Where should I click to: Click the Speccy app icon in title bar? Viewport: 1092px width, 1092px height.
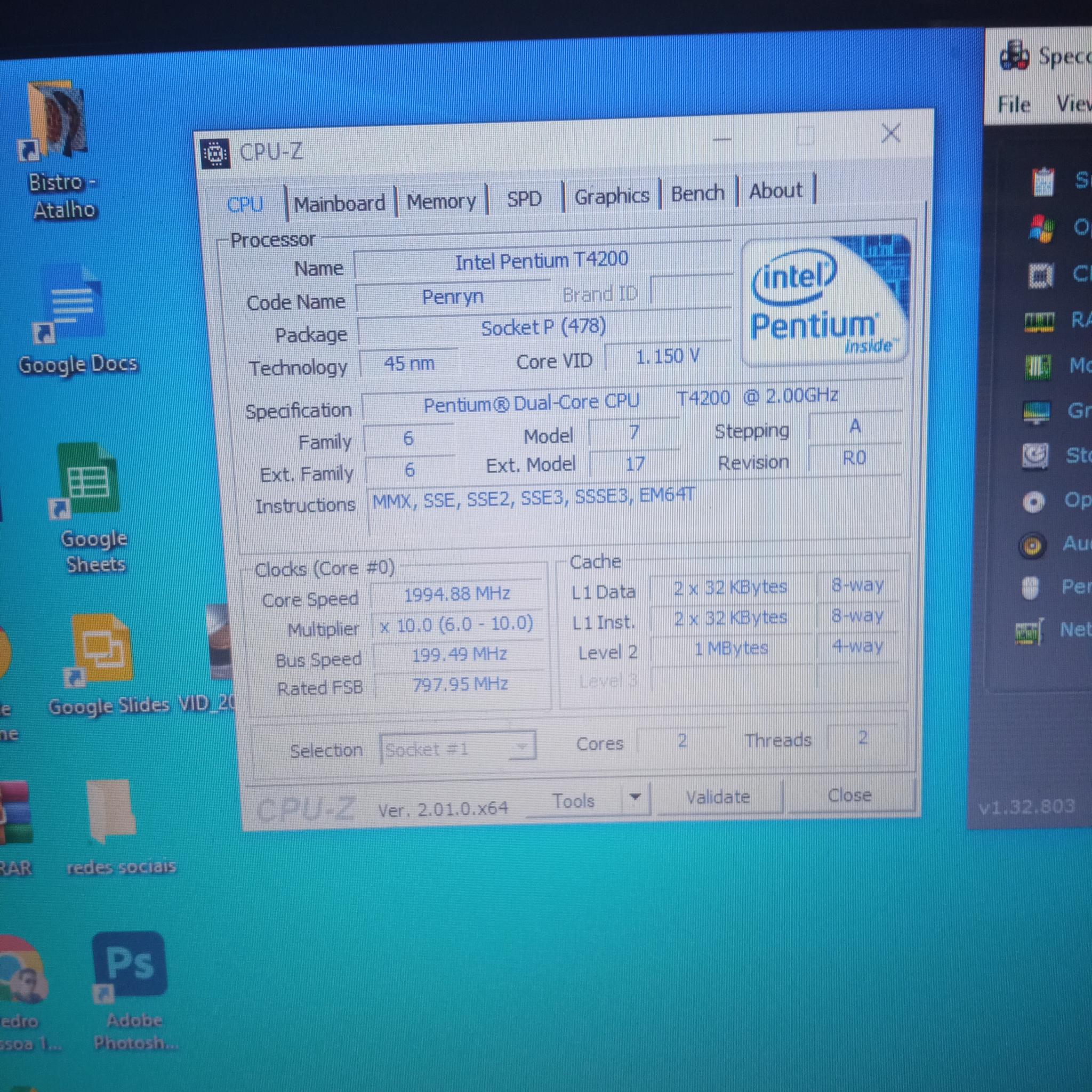tap(1015, 55)
